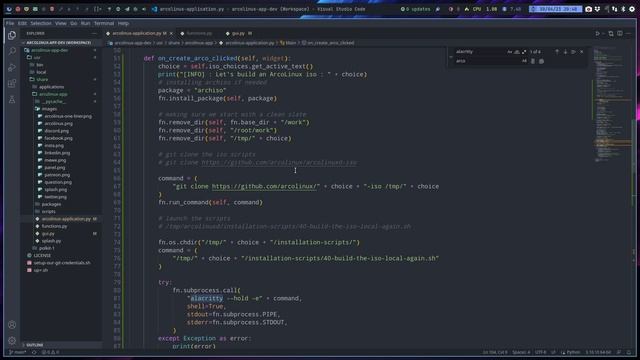Open the Extensions view
640x360 pixels.
(x=12, y=83)
